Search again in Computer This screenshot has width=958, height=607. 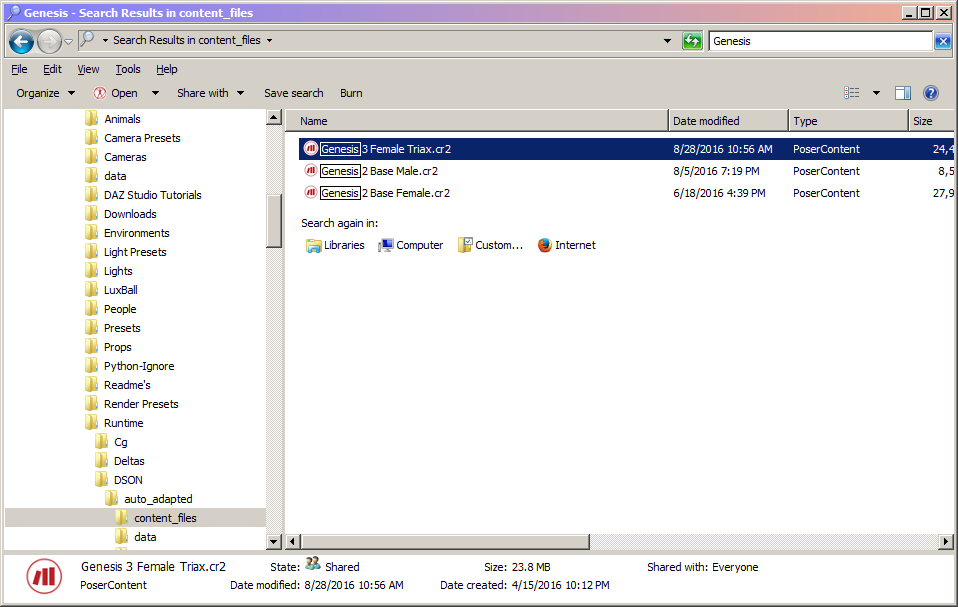tap(411, 245)
